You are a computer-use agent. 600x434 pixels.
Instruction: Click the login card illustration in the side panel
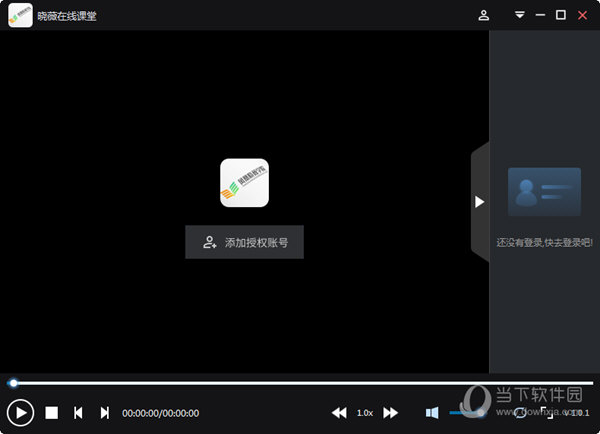coord(544,192)
